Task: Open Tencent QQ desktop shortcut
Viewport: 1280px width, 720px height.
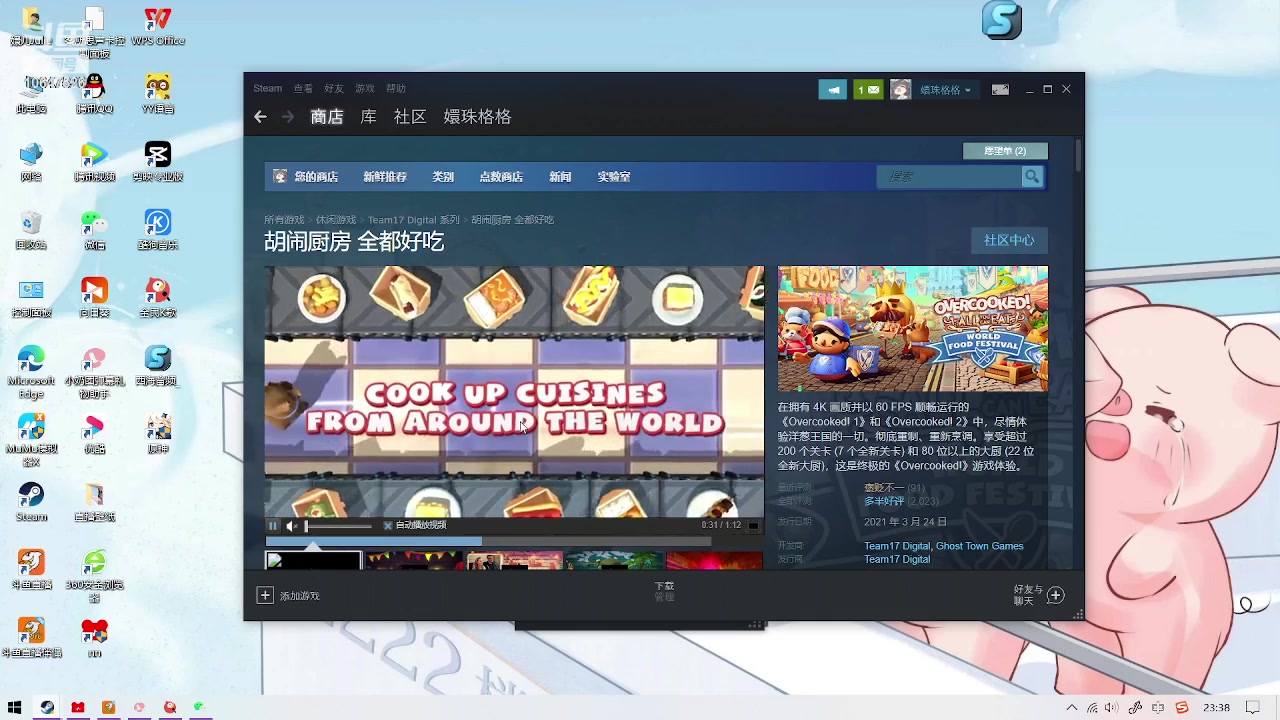Action: click(94, 94)
